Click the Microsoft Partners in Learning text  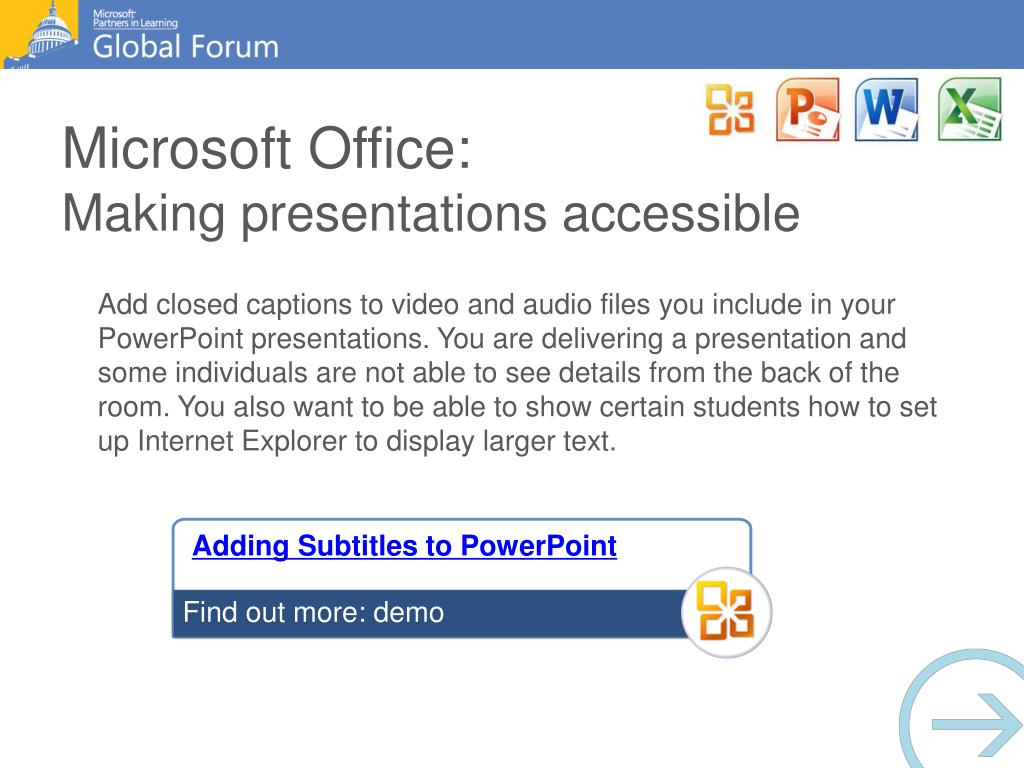[x=135, y=18]
